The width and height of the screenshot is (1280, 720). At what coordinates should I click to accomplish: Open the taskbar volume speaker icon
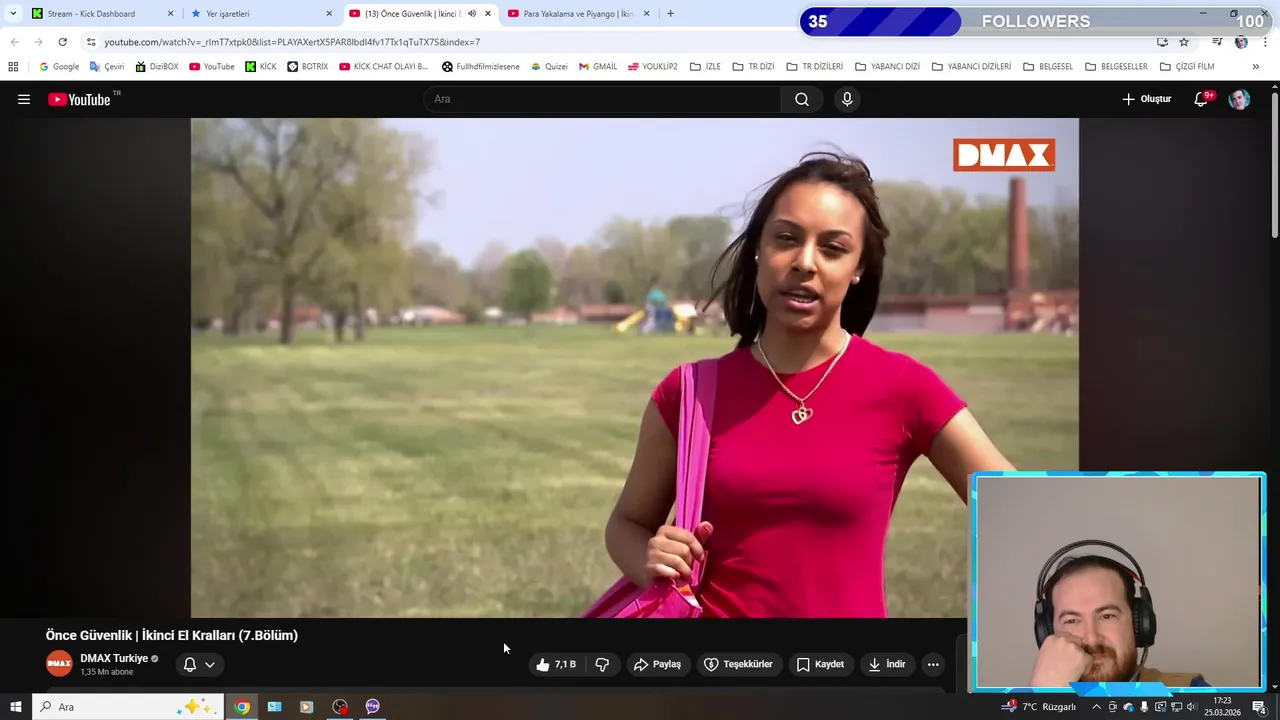click(1192, 707)
